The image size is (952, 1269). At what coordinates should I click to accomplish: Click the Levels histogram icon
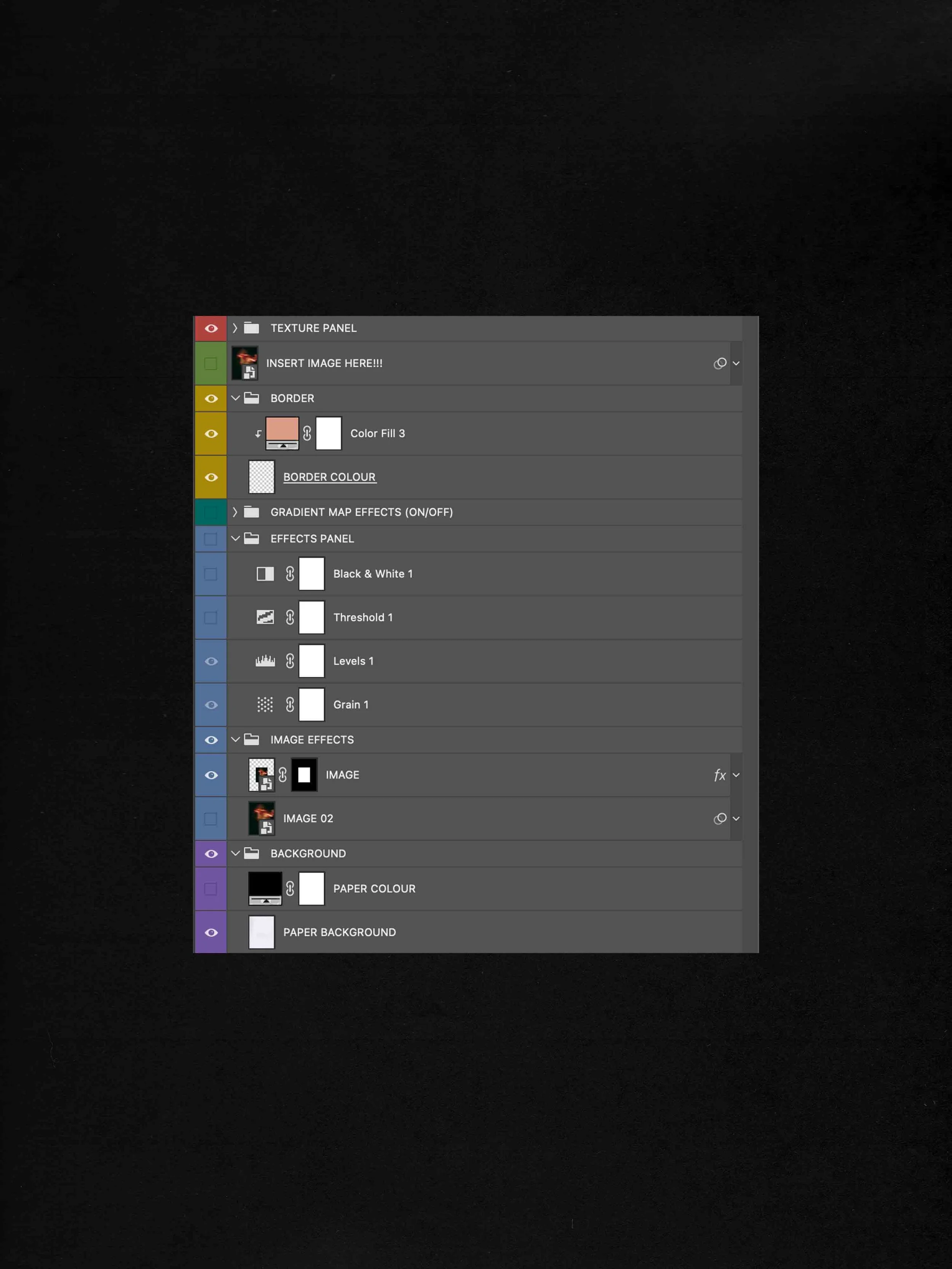click(x=265, y=661)
